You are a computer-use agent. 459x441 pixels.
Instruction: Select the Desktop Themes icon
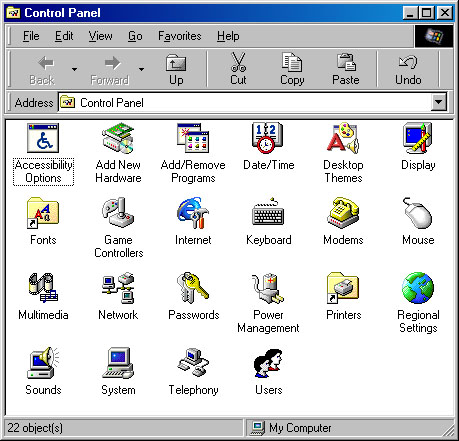343,138
